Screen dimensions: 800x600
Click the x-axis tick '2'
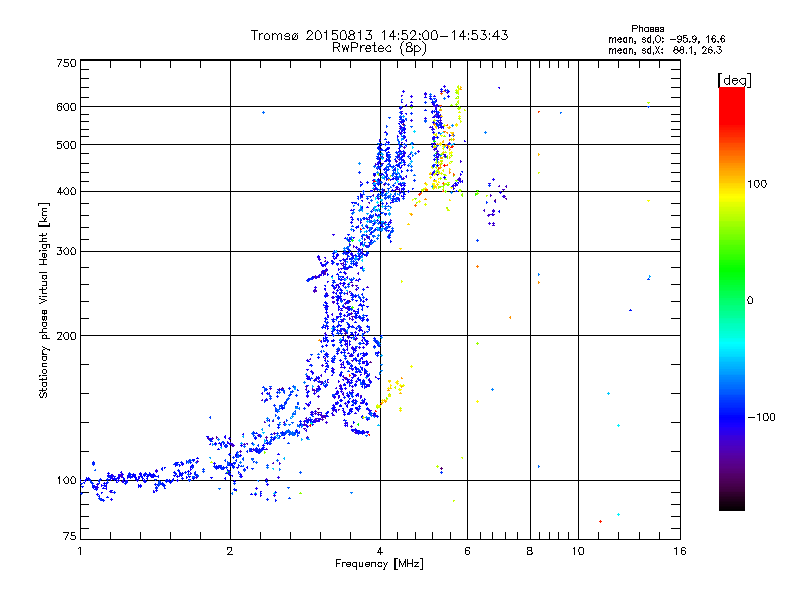click(x=230, y=551)
